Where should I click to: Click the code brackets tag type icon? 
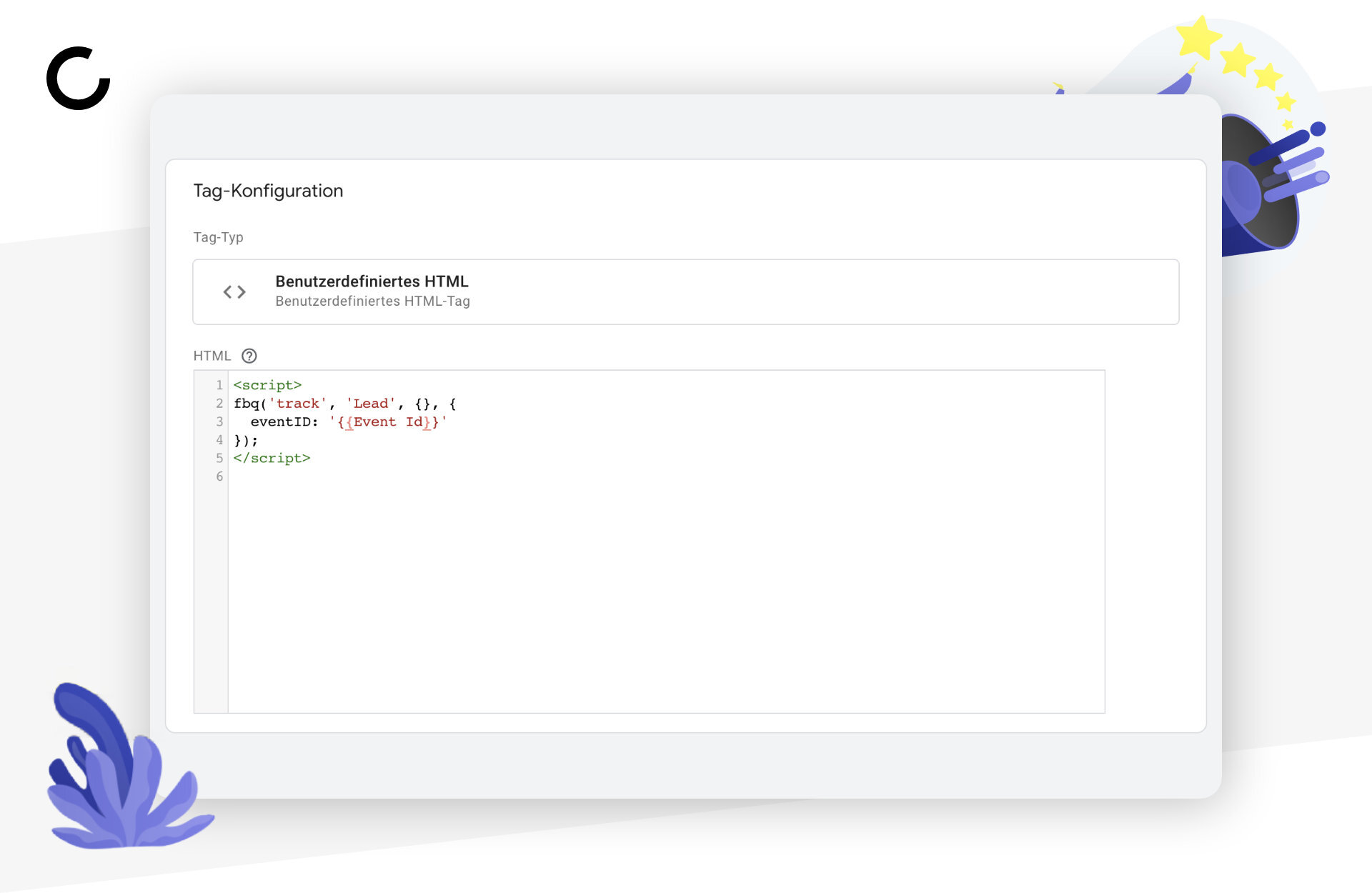[x=234, y=291]
